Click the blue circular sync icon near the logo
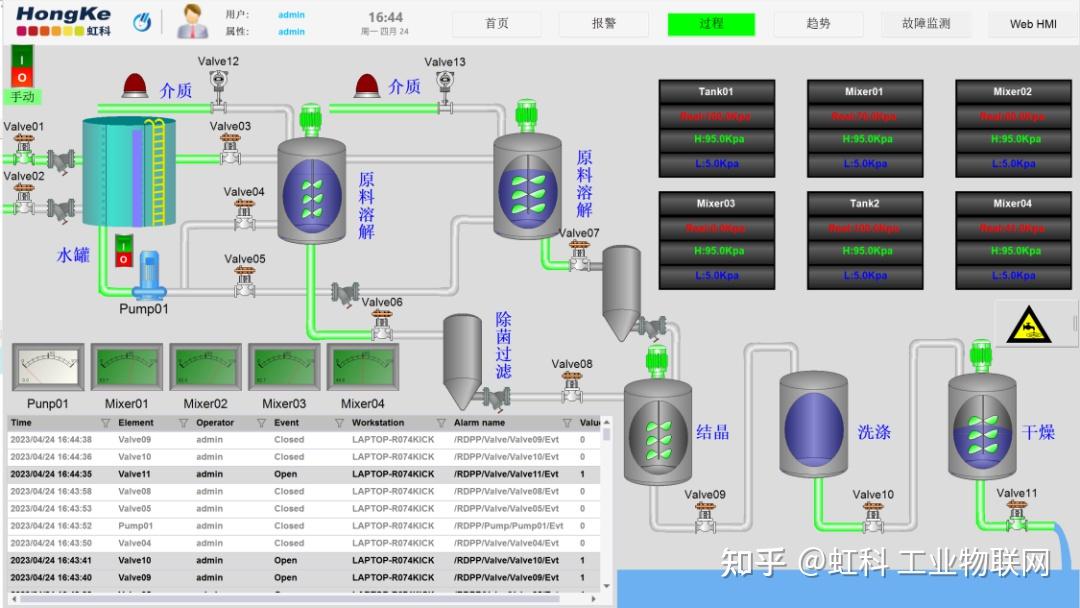Viewport: 1080px width, 608px height. [142, 19]
